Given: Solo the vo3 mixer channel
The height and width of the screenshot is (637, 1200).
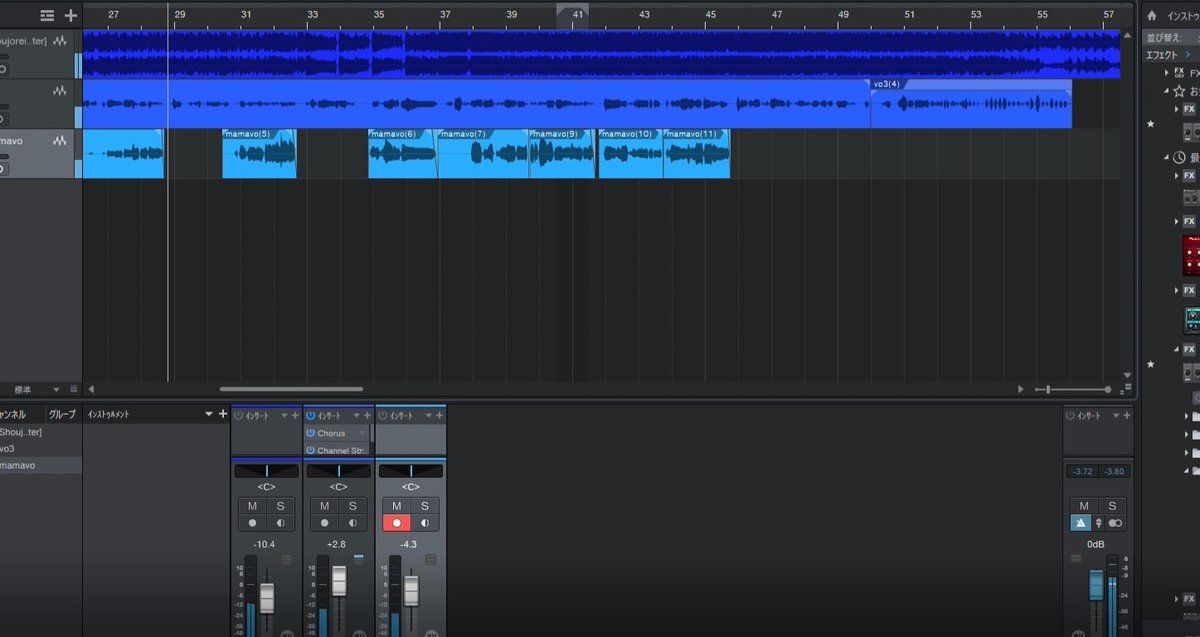Looking at the screenshot, I should point(353,506).
